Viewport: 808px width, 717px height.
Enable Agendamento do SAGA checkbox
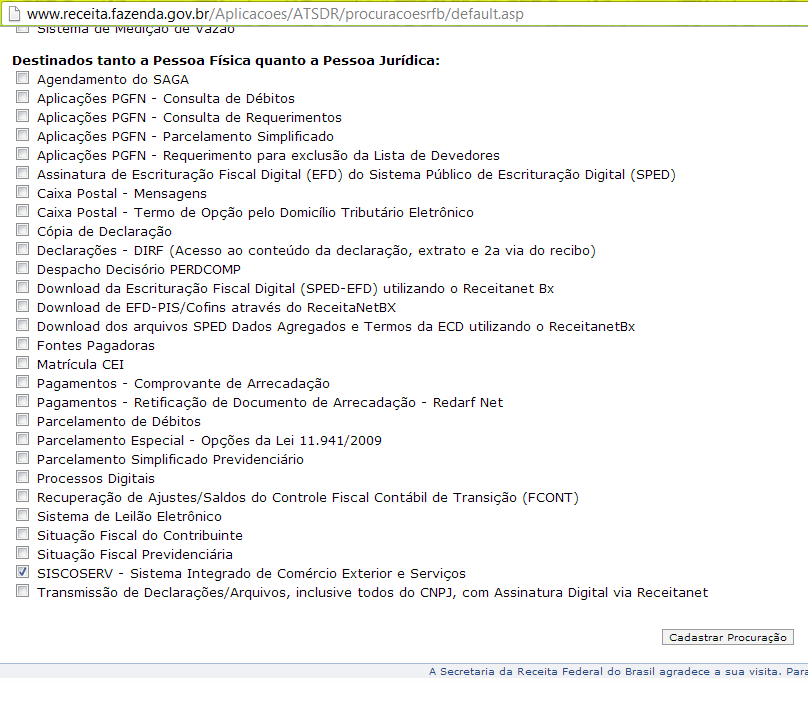pyautogui.click(x=22, y=78)
